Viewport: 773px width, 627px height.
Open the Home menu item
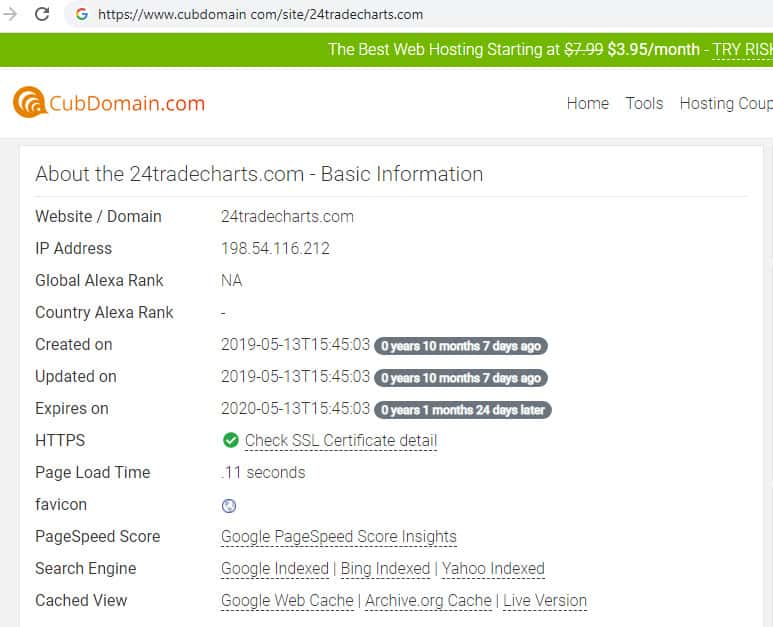pos(588,104)
